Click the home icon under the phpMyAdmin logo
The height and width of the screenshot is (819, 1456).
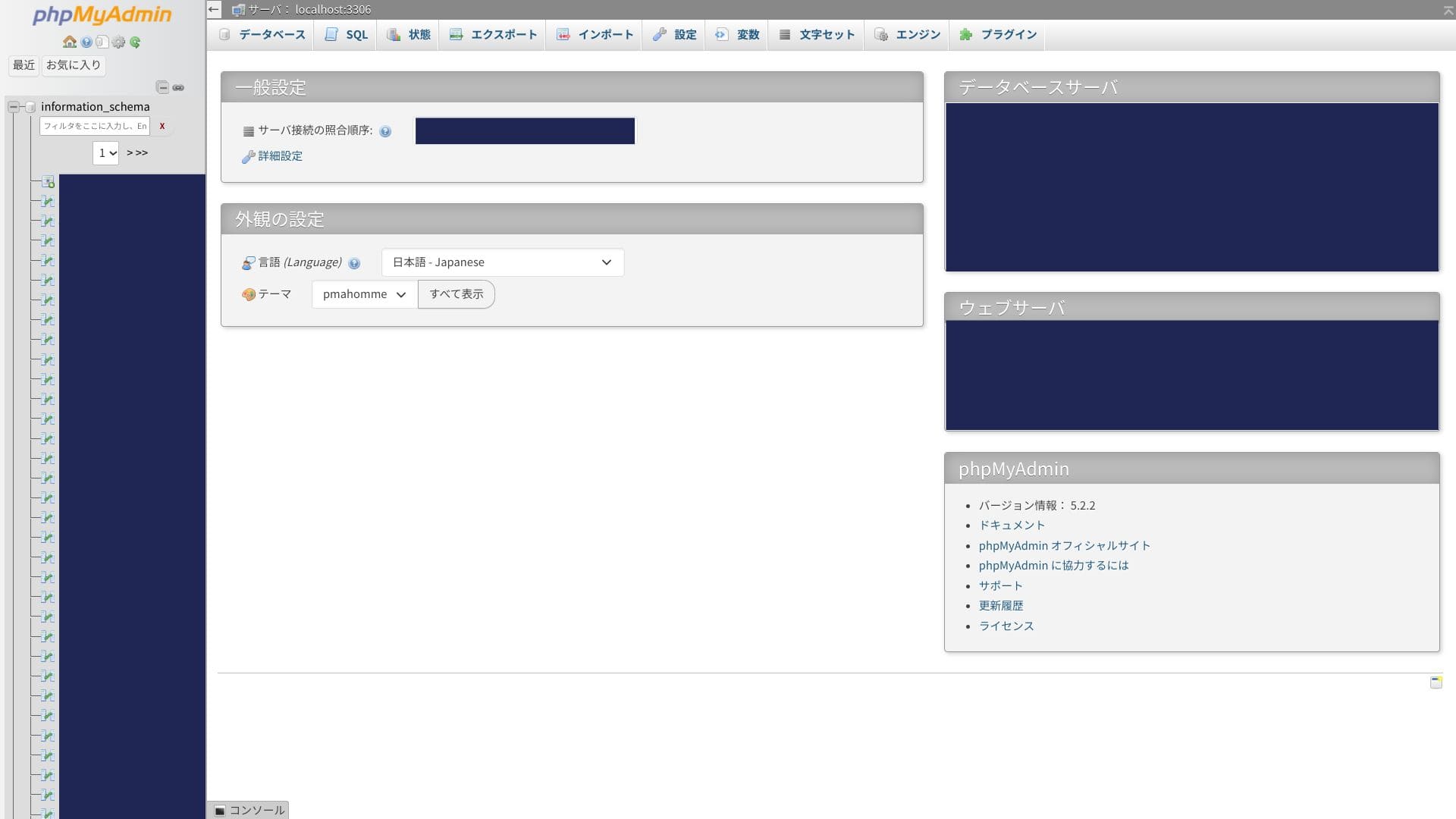(70, 42)
